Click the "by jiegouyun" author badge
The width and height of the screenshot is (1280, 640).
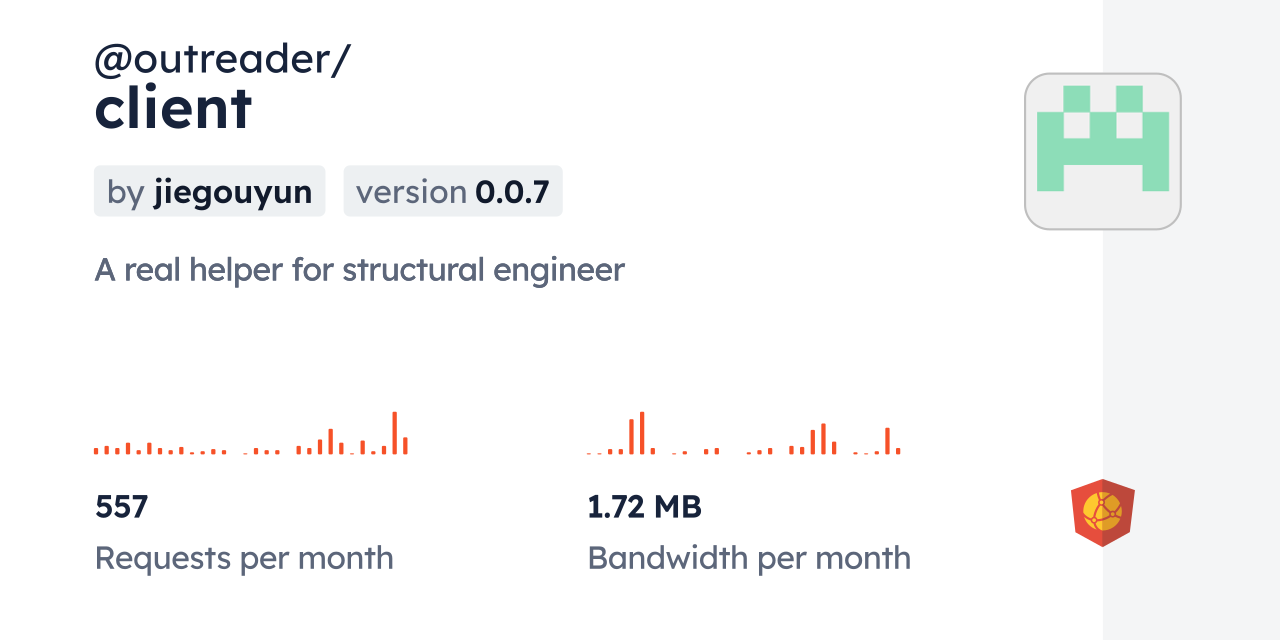point(209,191)
